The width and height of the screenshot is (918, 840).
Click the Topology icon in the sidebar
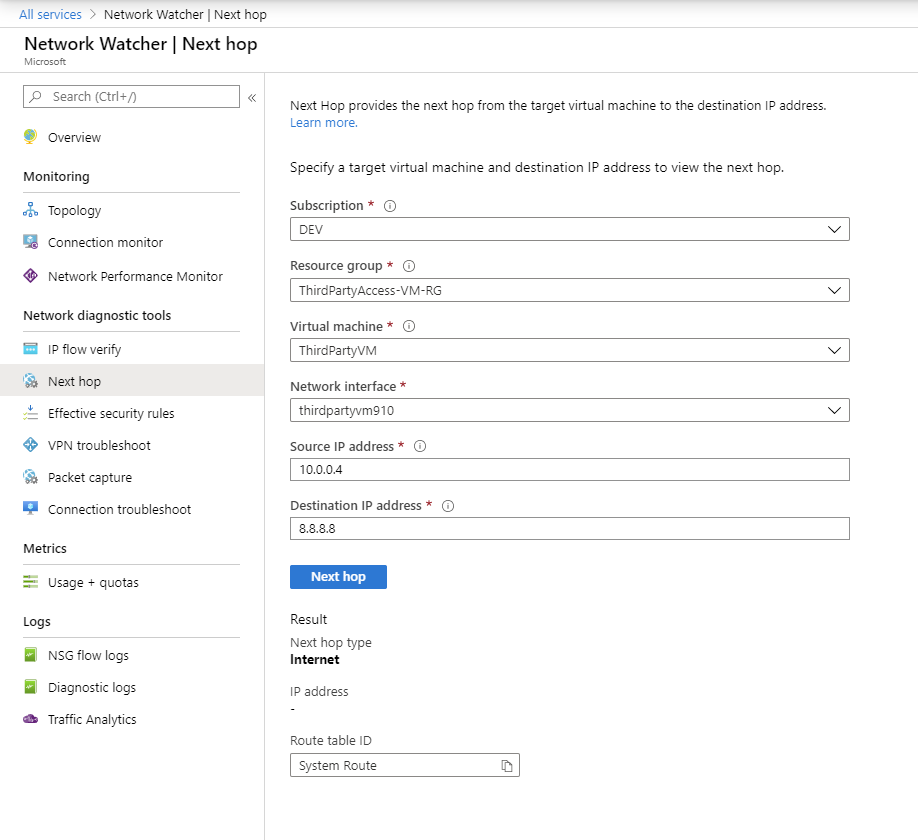coord(30,210)
